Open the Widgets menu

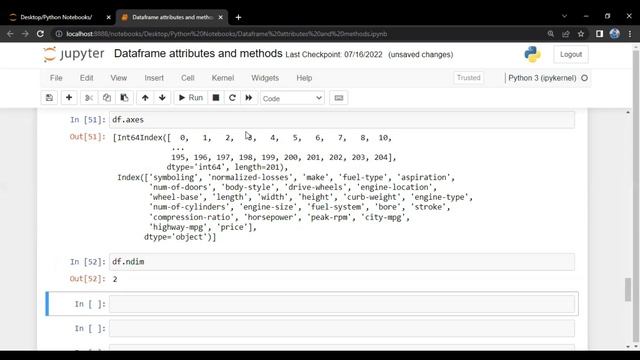[265, 78]
